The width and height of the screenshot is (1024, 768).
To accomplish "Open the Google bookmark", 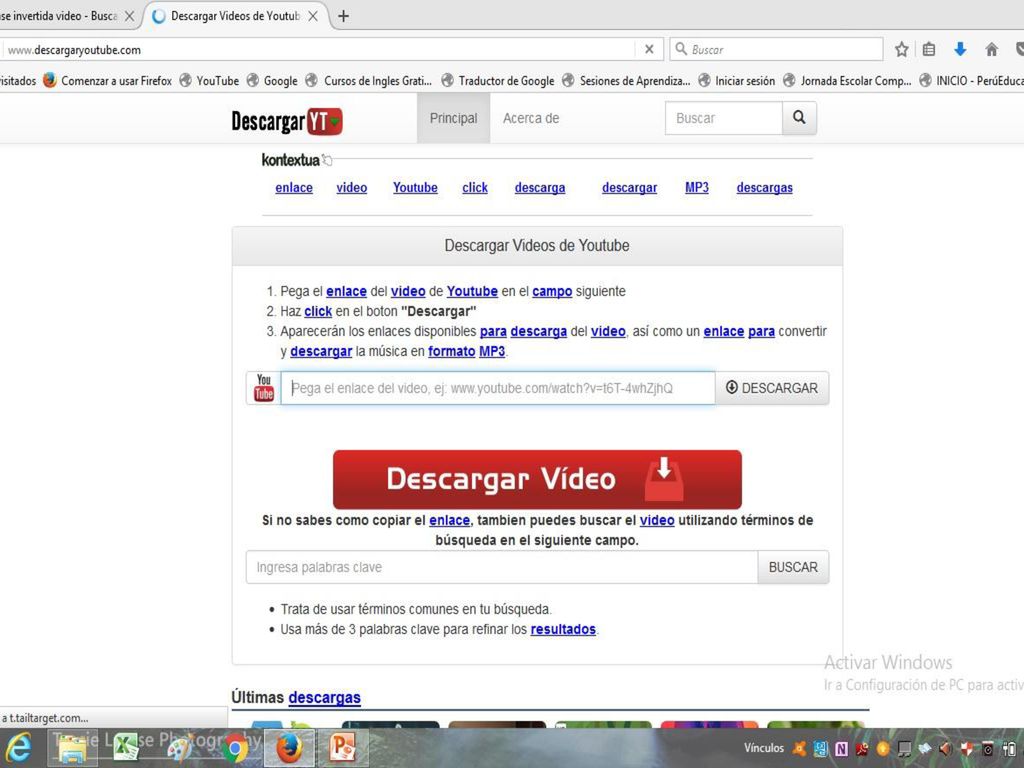I will click(x=272, y=80).
